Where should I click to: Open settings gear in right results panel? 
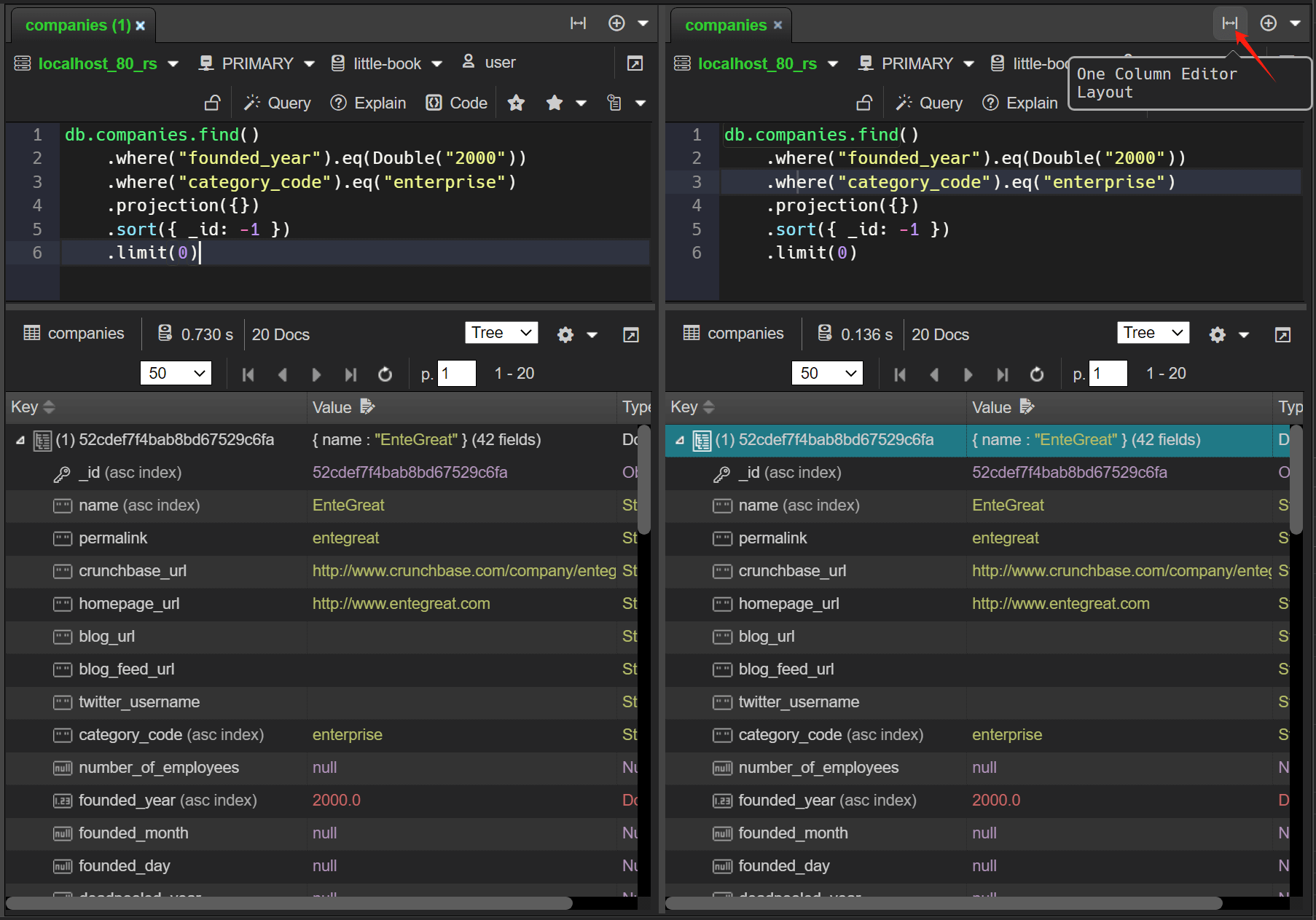tap(1218, 334)
